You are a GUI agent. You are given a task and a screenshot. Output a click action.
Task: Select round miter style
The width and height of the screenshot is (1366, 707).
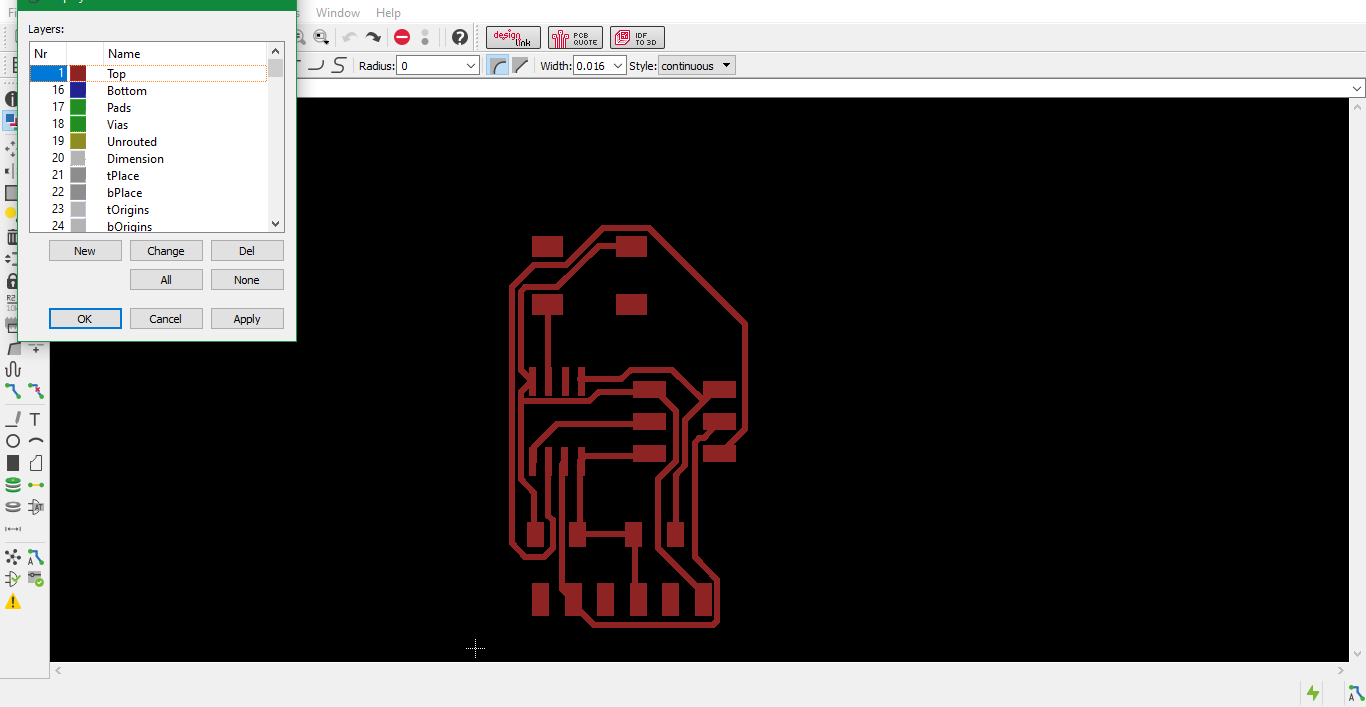coord(497,65)
